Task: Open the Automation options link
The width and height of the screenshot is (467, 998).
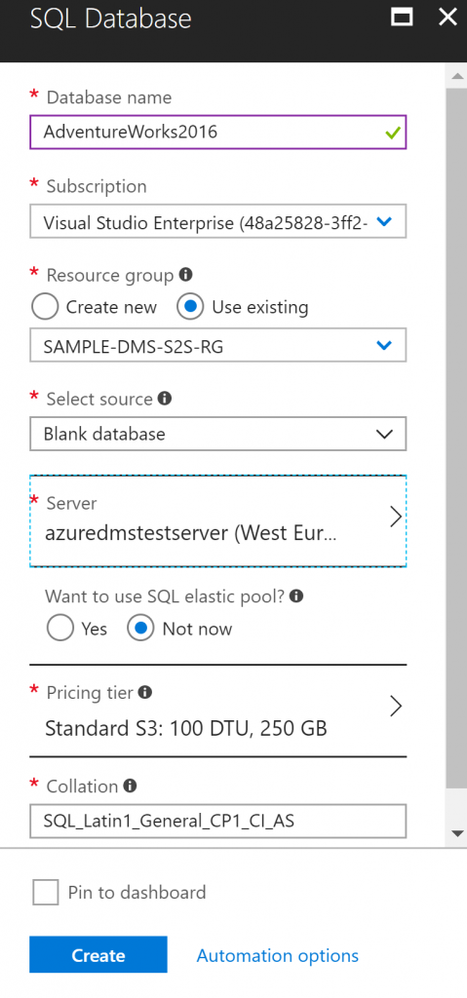Action: coord(277,955)
